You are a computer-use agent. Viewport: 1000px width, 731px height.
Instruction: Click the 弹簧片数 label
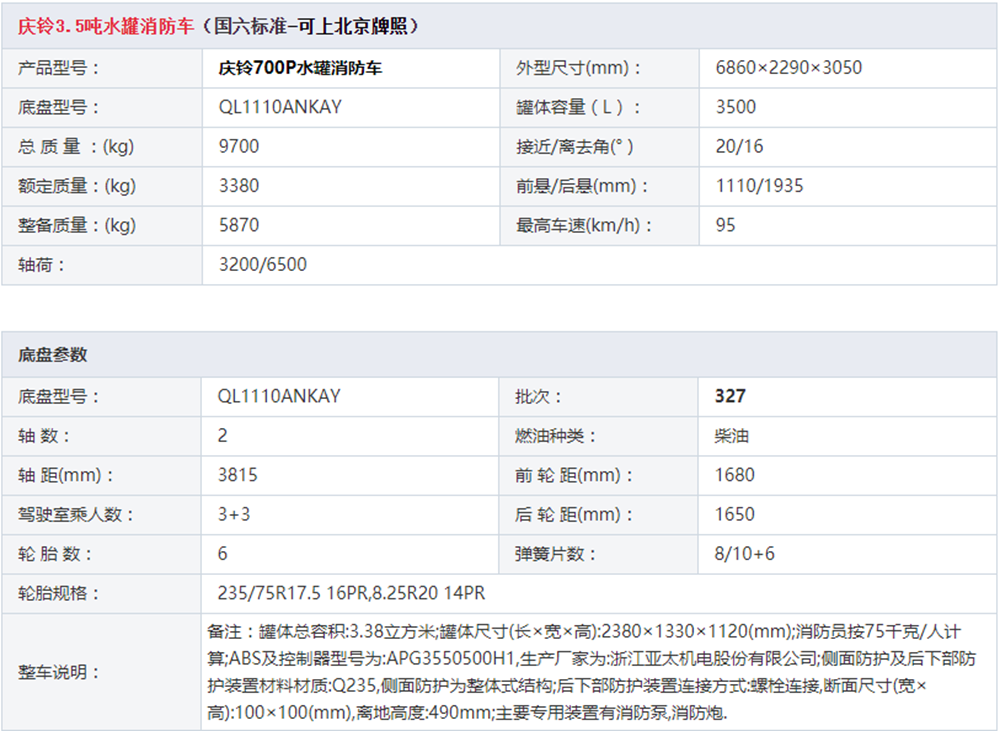click(555, 554)
